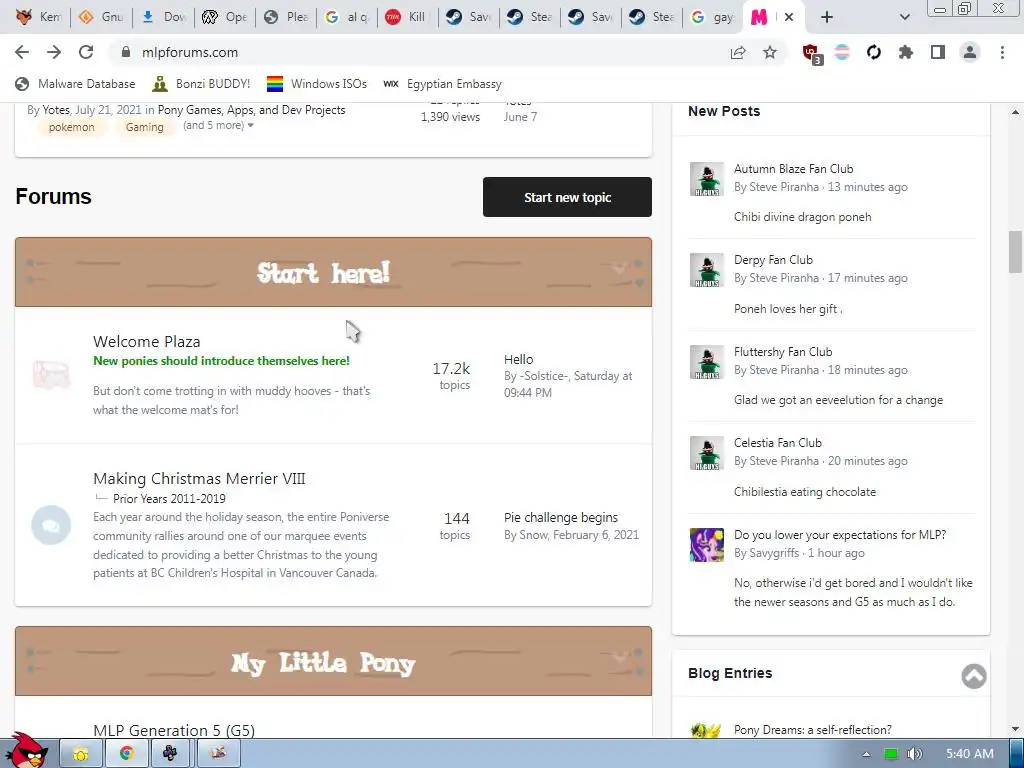Open 'Do you lower your expectations for MLP?'
The image size is (1024, 768).
[840, 535]
